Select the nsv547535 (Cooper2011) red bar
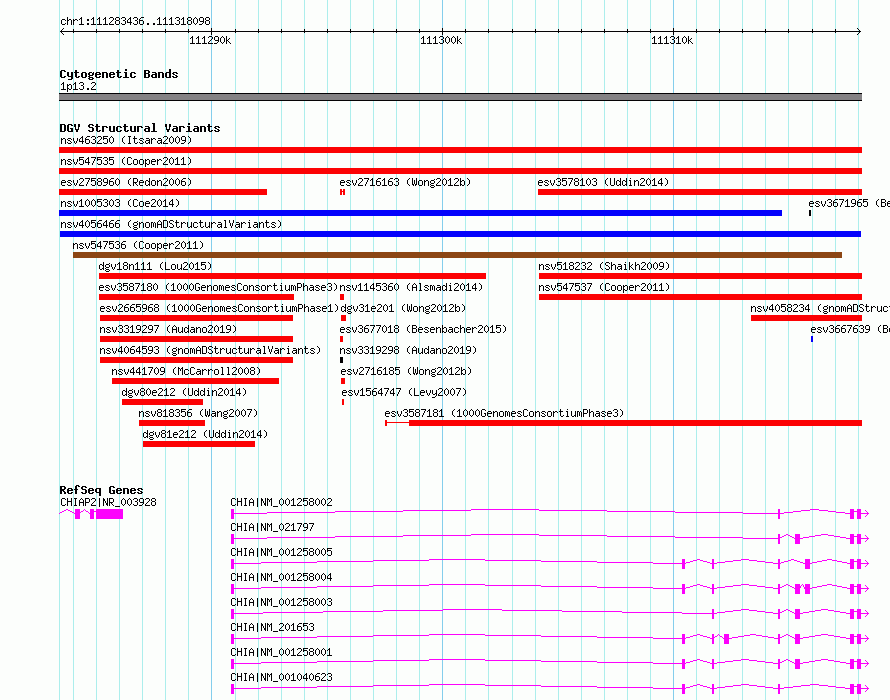The image size is (890, 700). tap(460, 171)
